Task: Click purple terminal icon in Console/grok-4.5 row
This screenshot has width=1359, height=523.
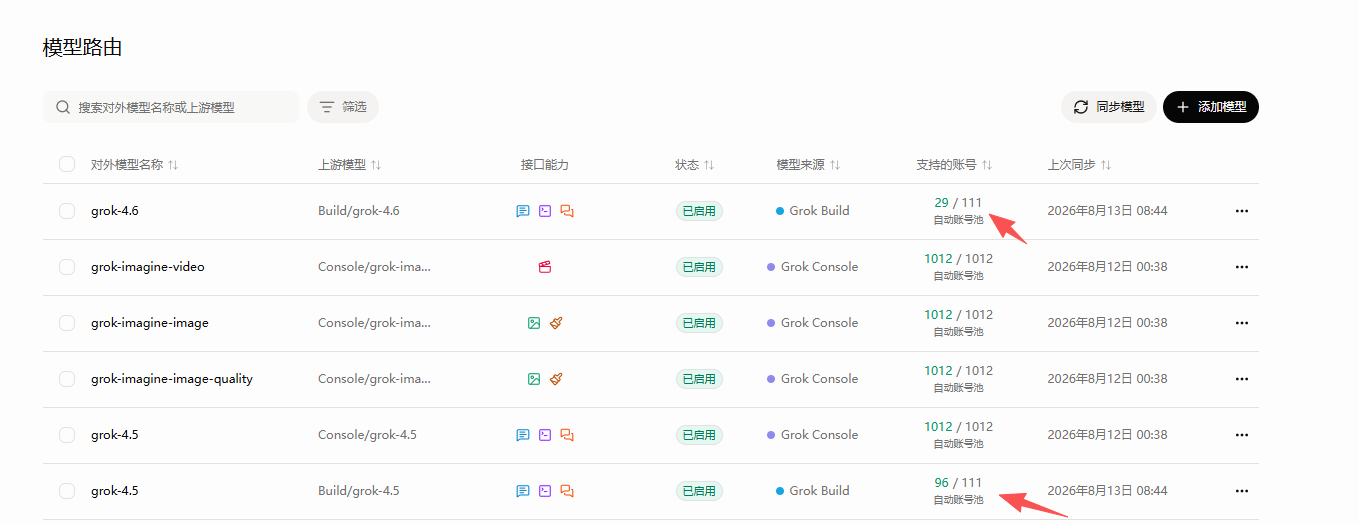Action: (545, 435)
